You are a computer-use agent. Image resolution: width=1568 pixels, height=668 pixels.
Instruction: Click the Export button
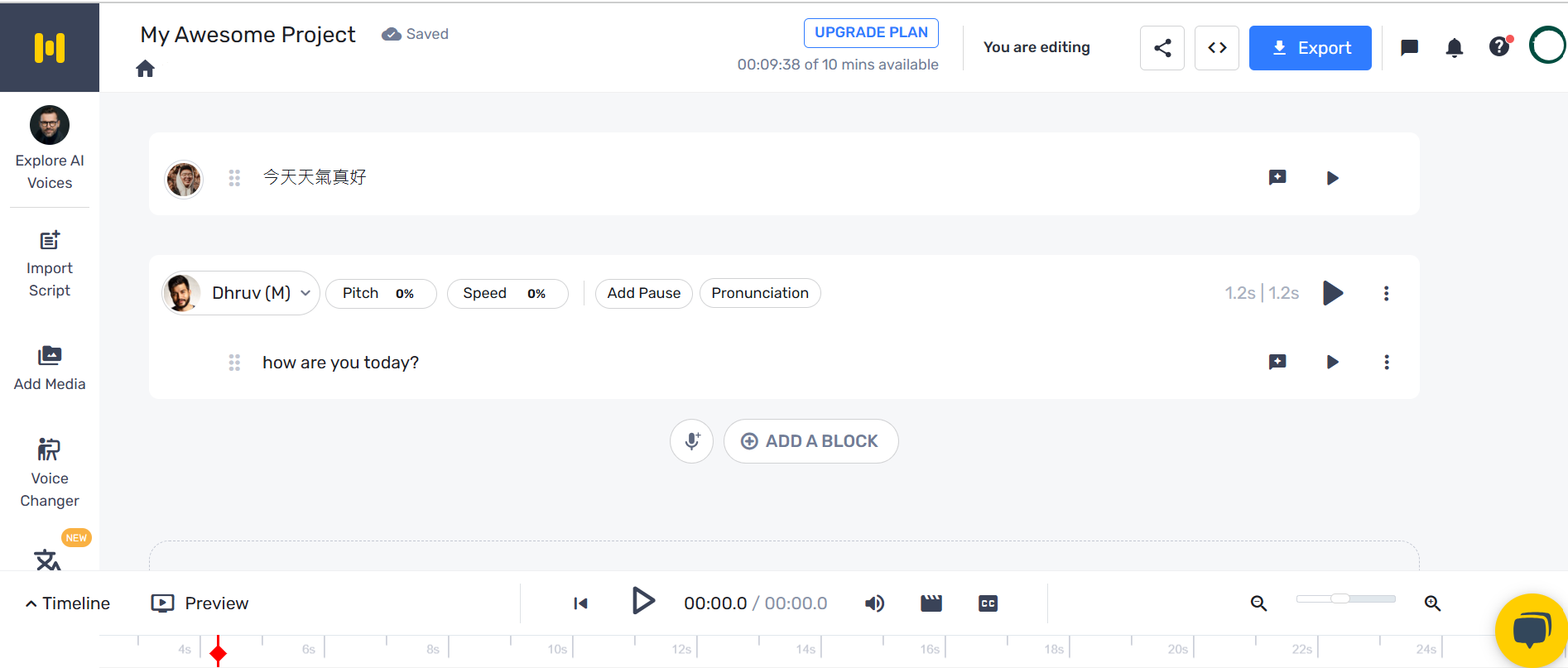pos(1310,48)
